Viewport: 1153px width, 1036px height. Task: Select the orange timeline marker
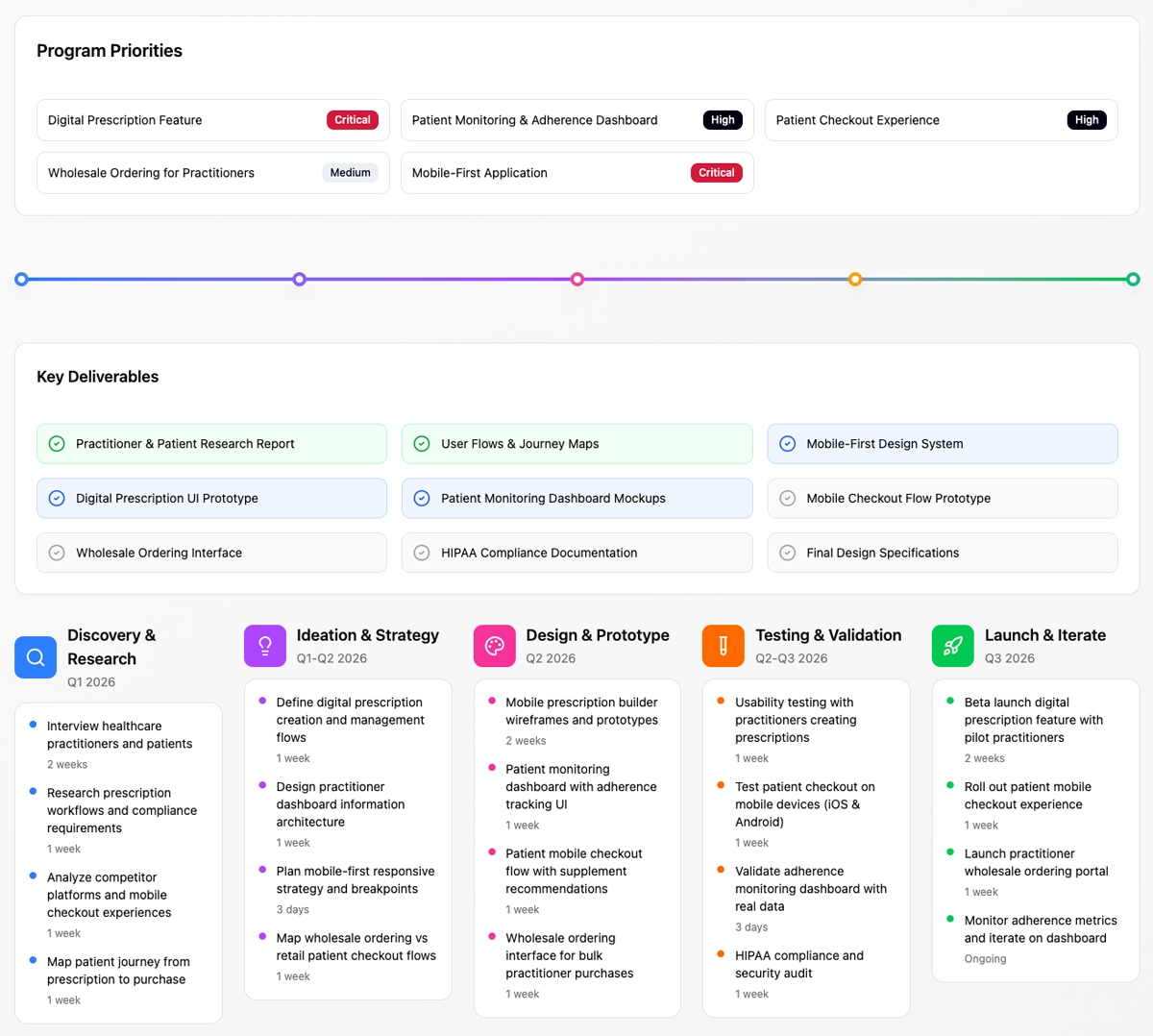pos(855,280)
